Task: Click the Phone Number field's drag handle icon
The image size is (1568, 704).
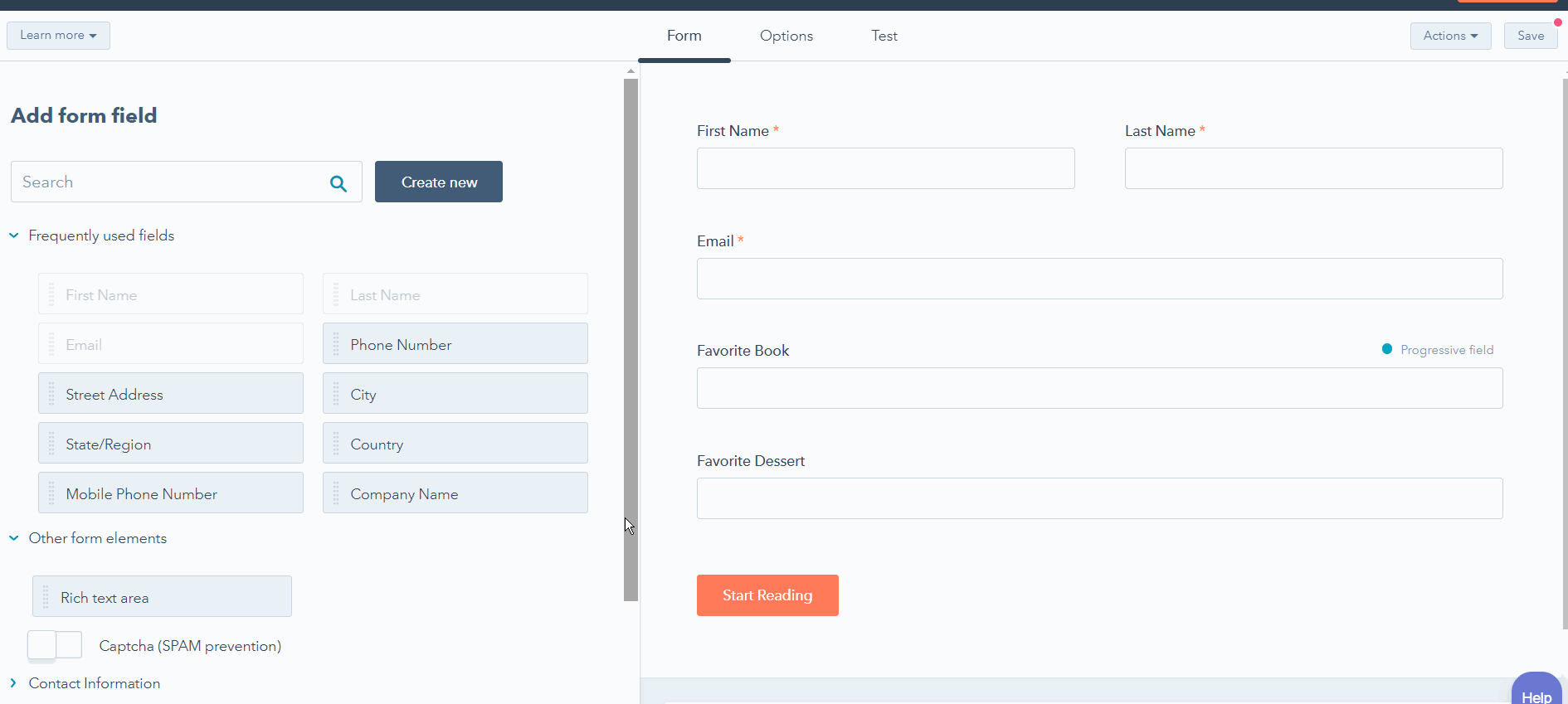Action: tap(336, 344)
